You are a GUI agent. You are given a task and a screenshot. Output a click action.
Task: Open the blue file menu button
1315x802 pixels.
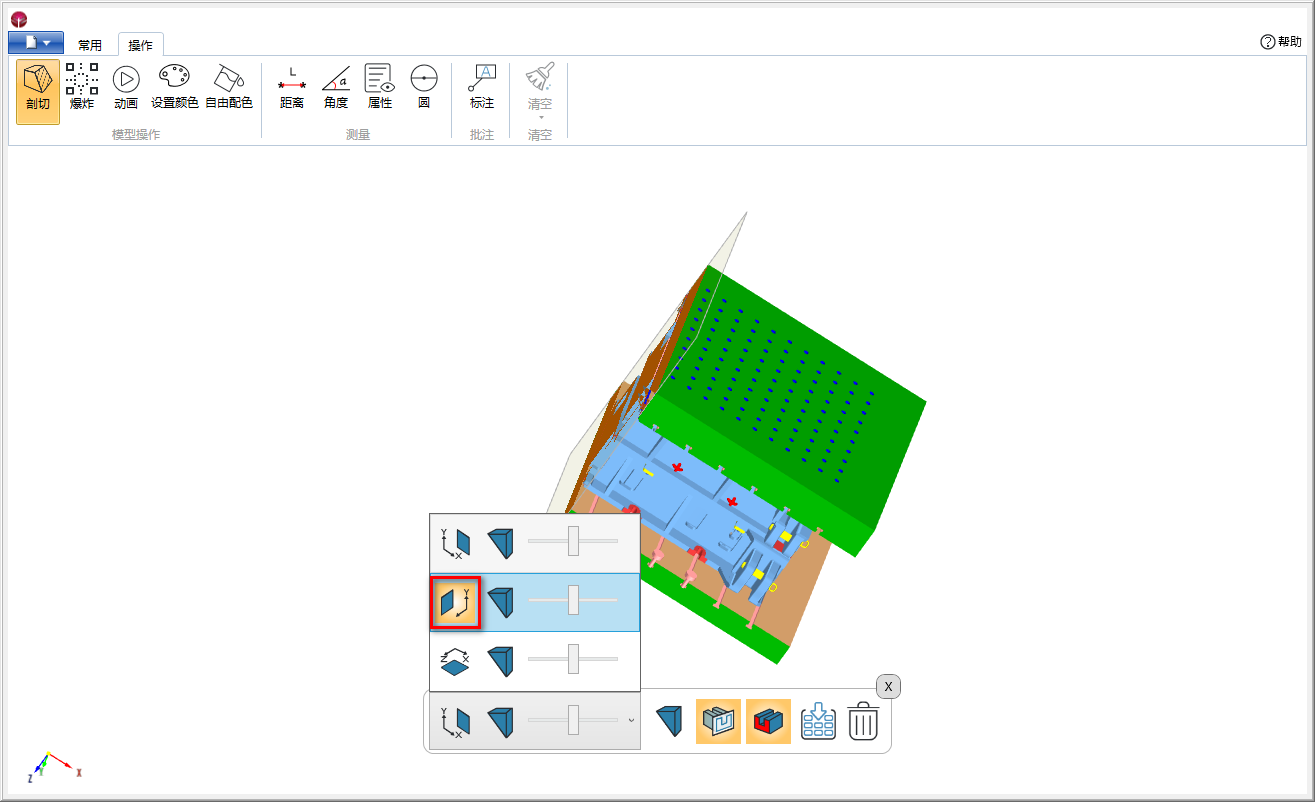coord(36,43)
